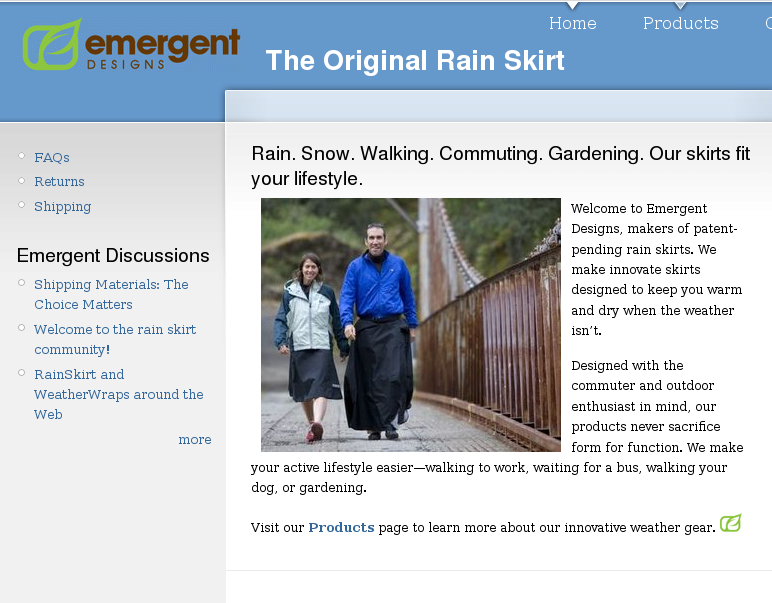Go to the FAQs page
The width and height of the screenshot is (772, 603).
click(x=52, y=158)
